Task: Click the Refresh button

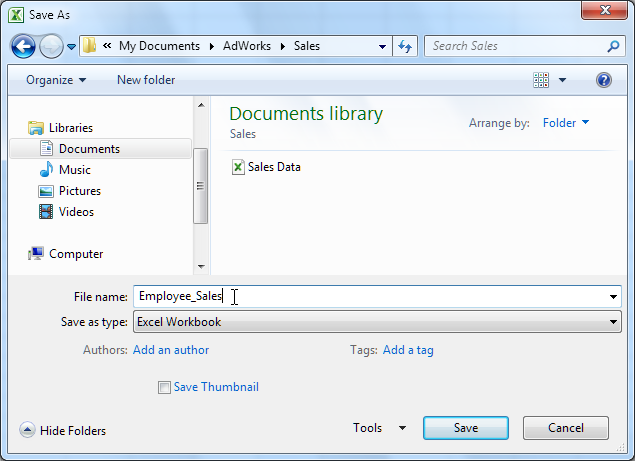Action: pos(405,46)
